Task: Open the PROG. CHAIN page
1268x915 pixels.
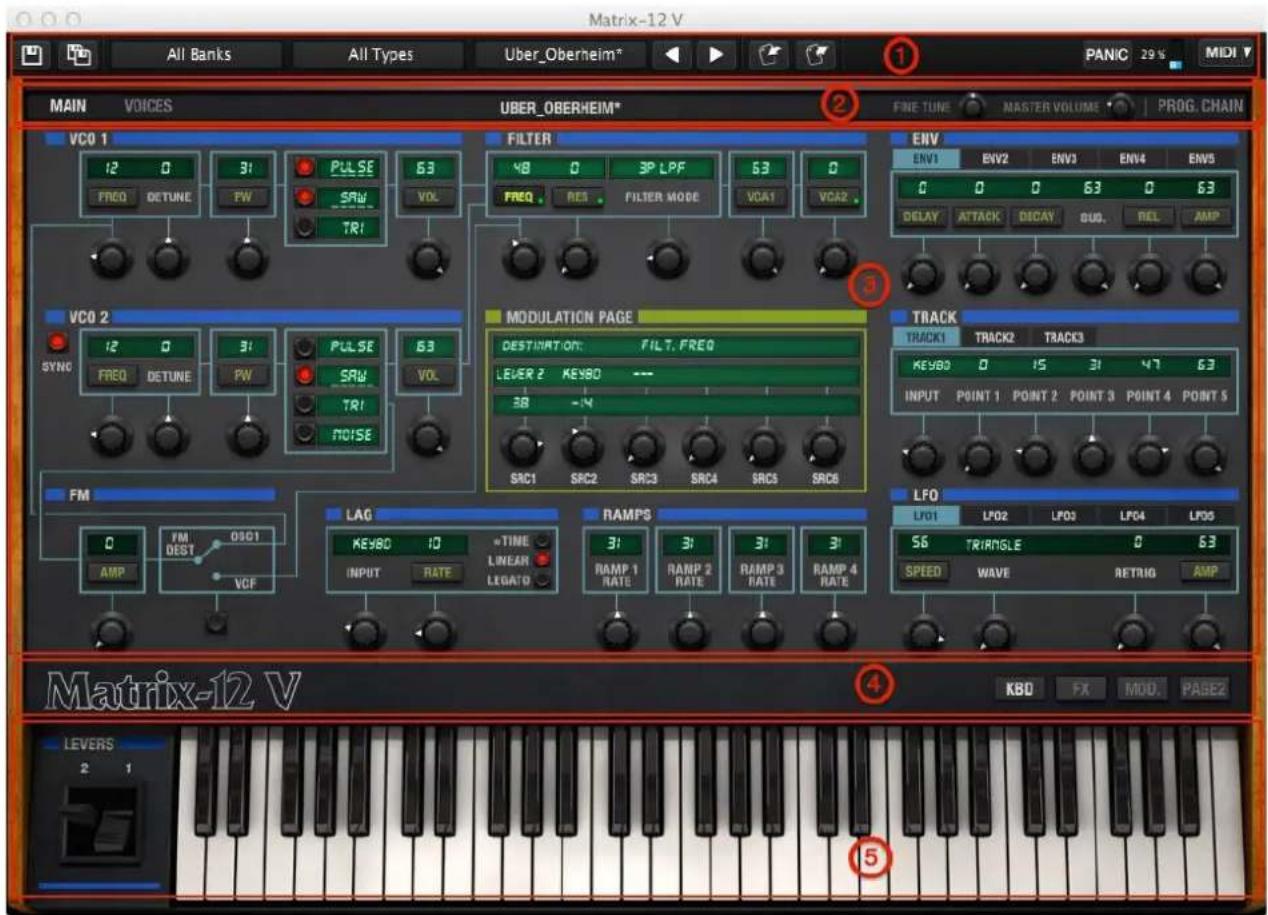Action: point(1201,105)
